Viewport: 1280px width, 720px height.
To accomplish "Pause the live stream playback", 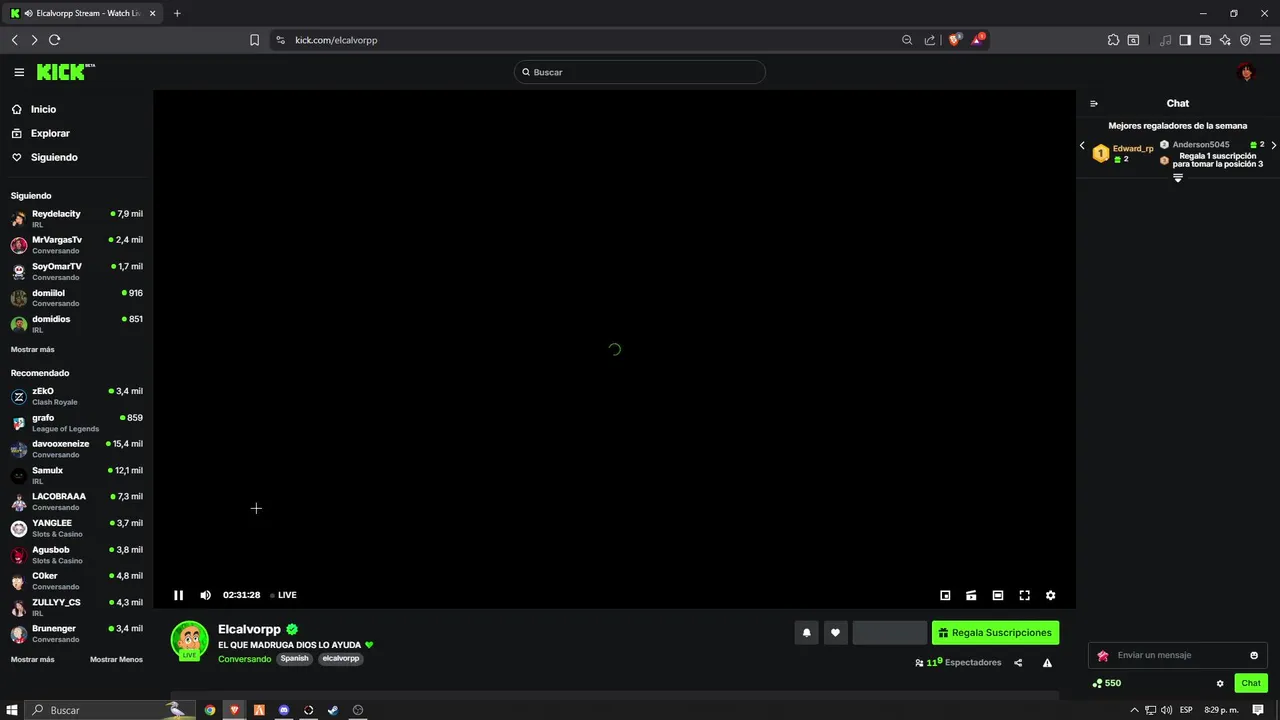I will coord(178,595).
